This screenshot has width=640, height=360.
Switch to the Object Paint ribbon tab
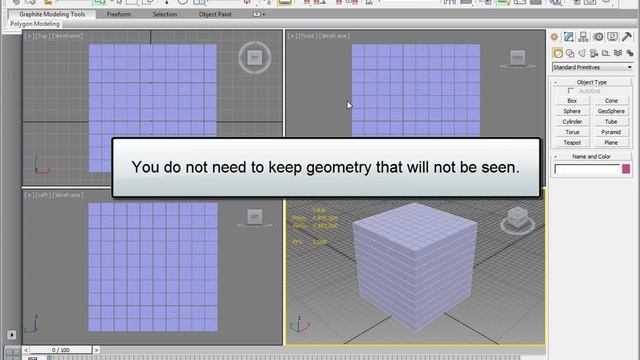215,14
